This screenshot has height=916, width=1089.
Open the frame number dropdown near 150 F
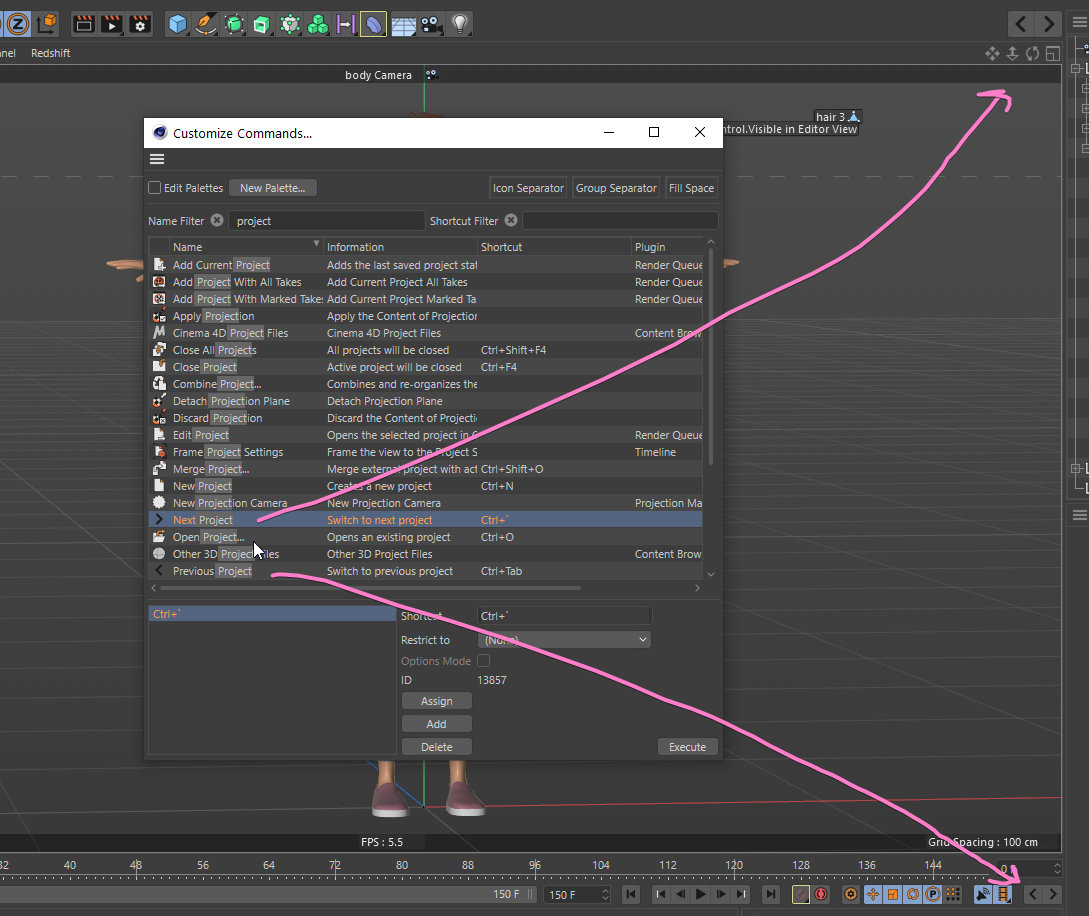(x=605, y=895)
